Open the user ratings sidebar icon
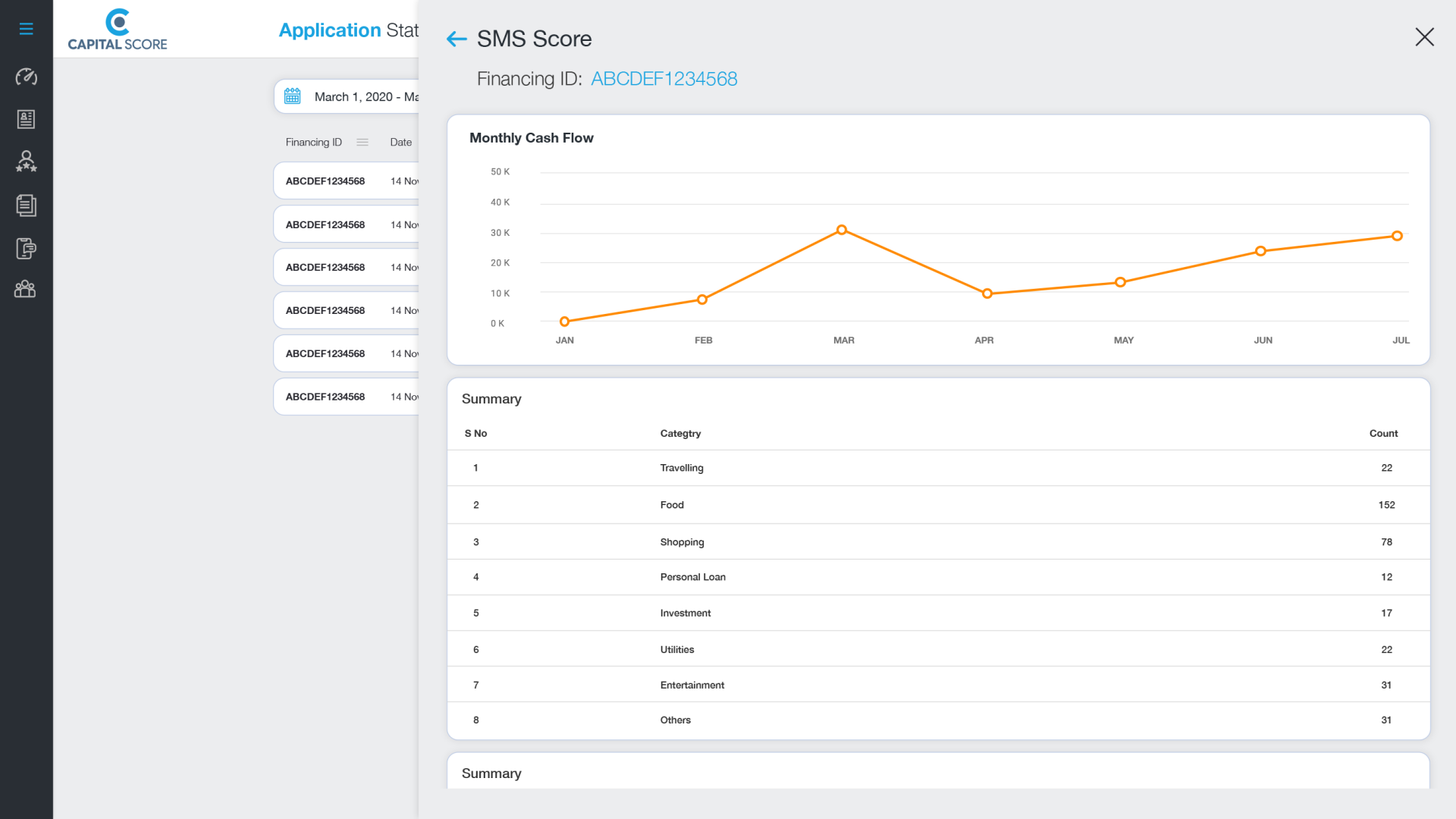Image resolution: width=1456 pixels, height=819 pixels. pos(26,162)
